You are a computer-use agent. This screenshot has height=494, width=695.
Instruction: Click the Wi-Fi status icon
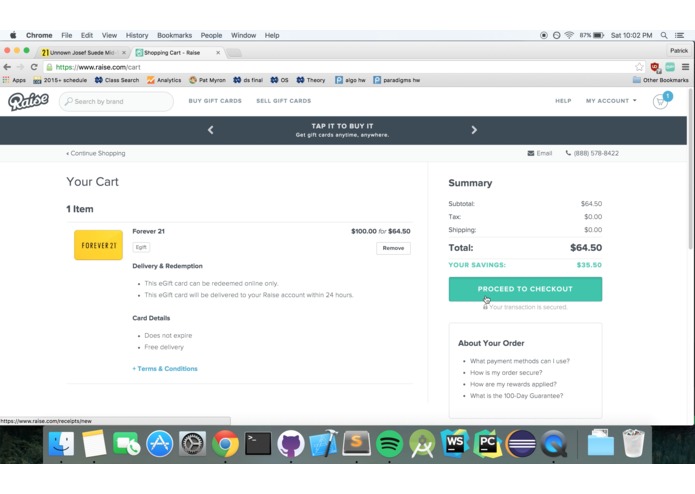(569, 35)
